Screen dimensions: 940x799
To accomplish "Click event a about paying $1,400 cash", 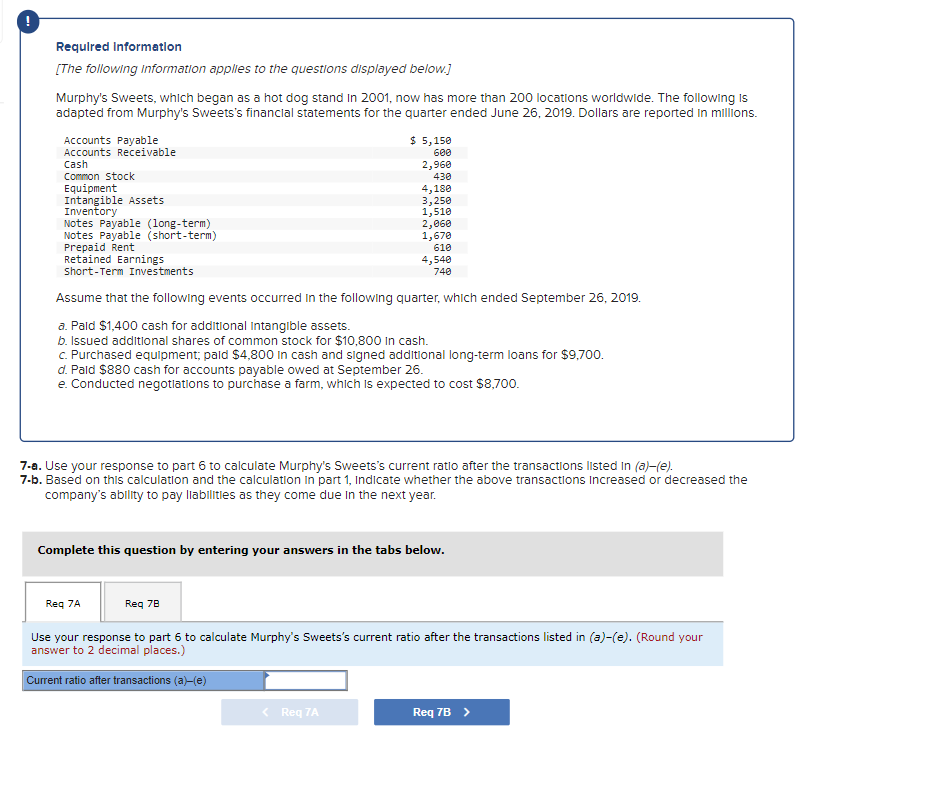I will click(204, 325).
